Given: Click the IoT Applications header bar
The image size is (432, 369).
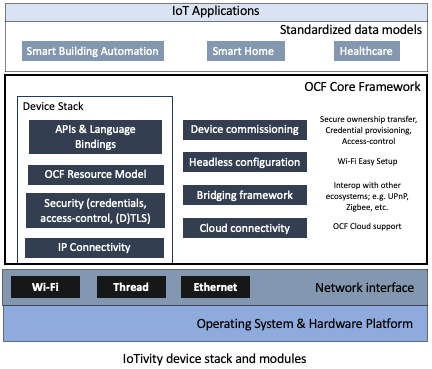Looking at the screenshot, I should coord(216,12).
